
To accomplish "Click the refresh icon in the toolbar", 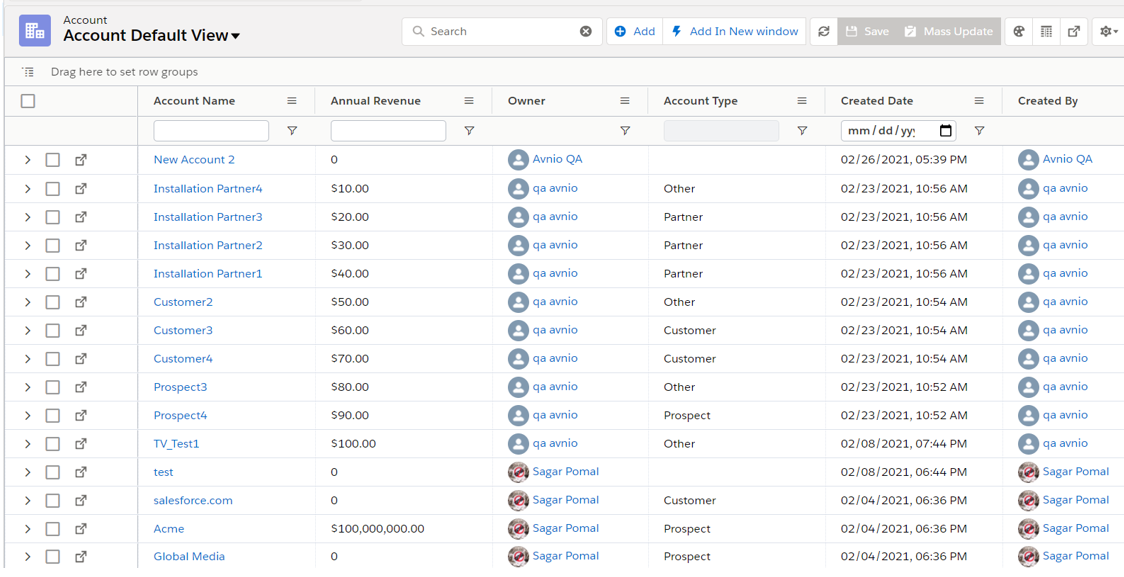I will [823, 32].
